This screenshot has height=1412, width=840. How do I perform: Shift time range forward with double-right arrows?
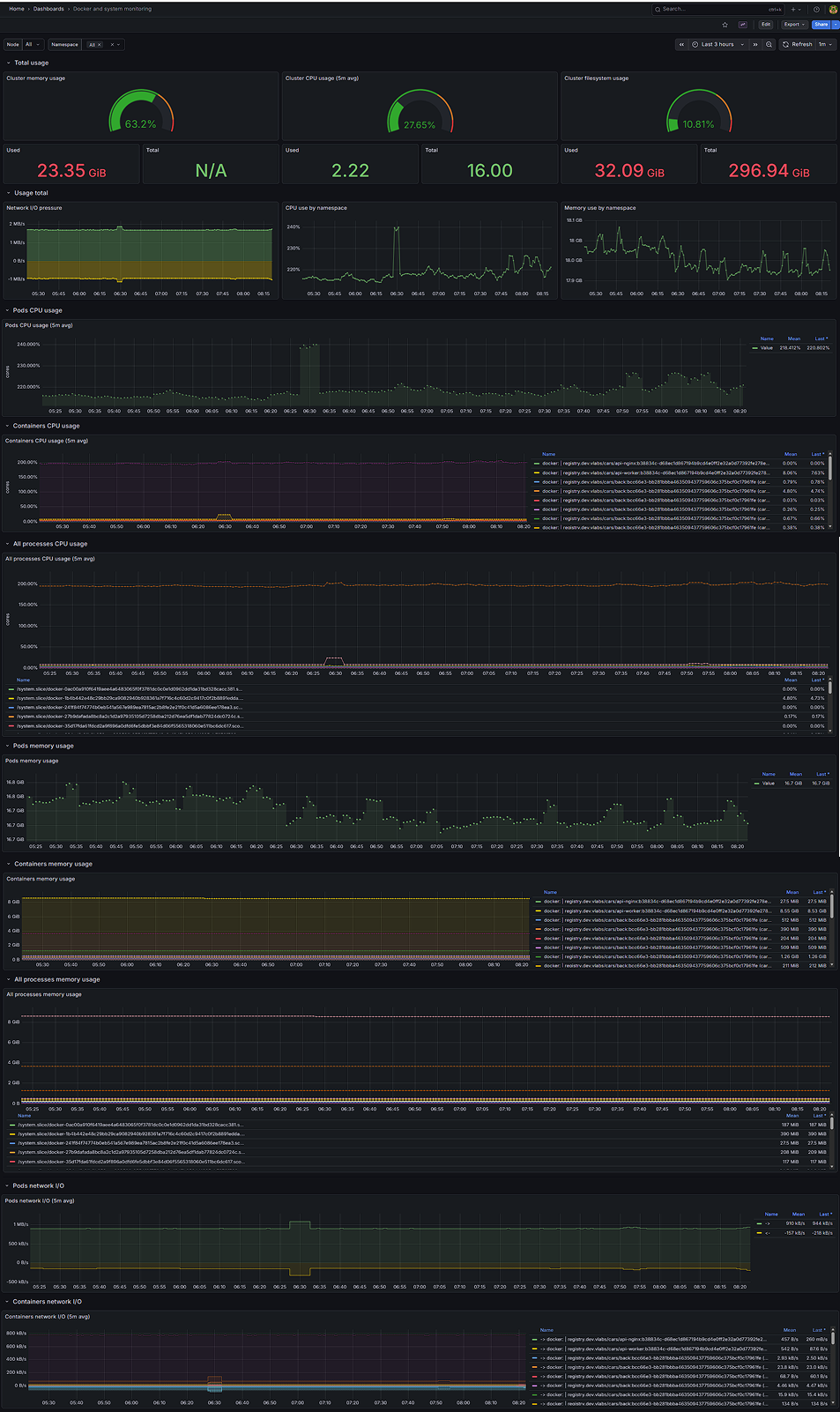point(755,44)
